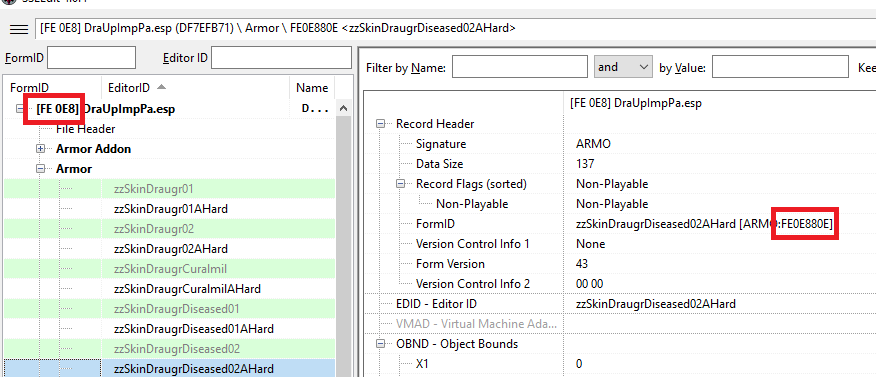Click the Name column header
Image resolution: width=876 pixels, height=377 pixels.
312,88
